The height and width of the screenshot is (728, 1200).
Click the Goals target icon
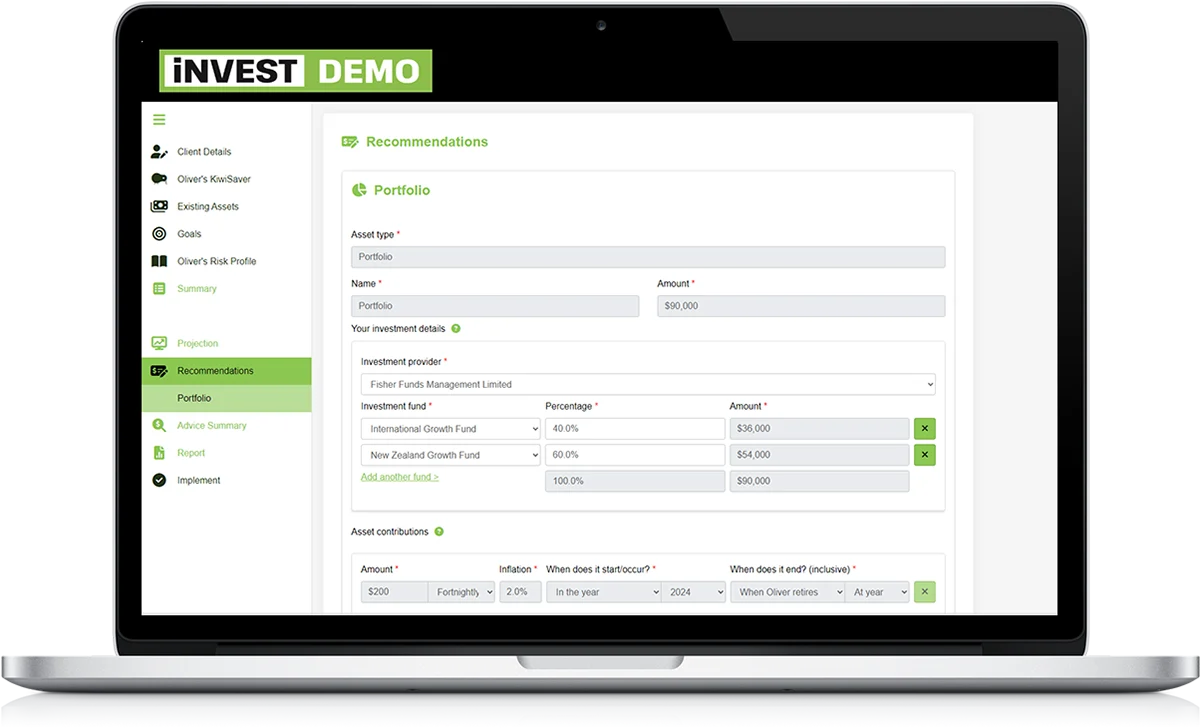[x=159, y=234]
